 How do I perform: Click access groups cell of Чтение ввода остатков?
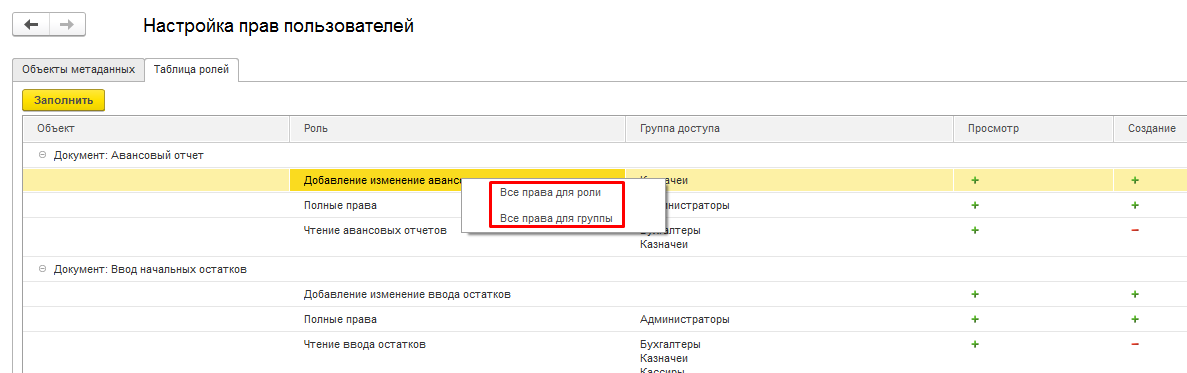point(789,353)
